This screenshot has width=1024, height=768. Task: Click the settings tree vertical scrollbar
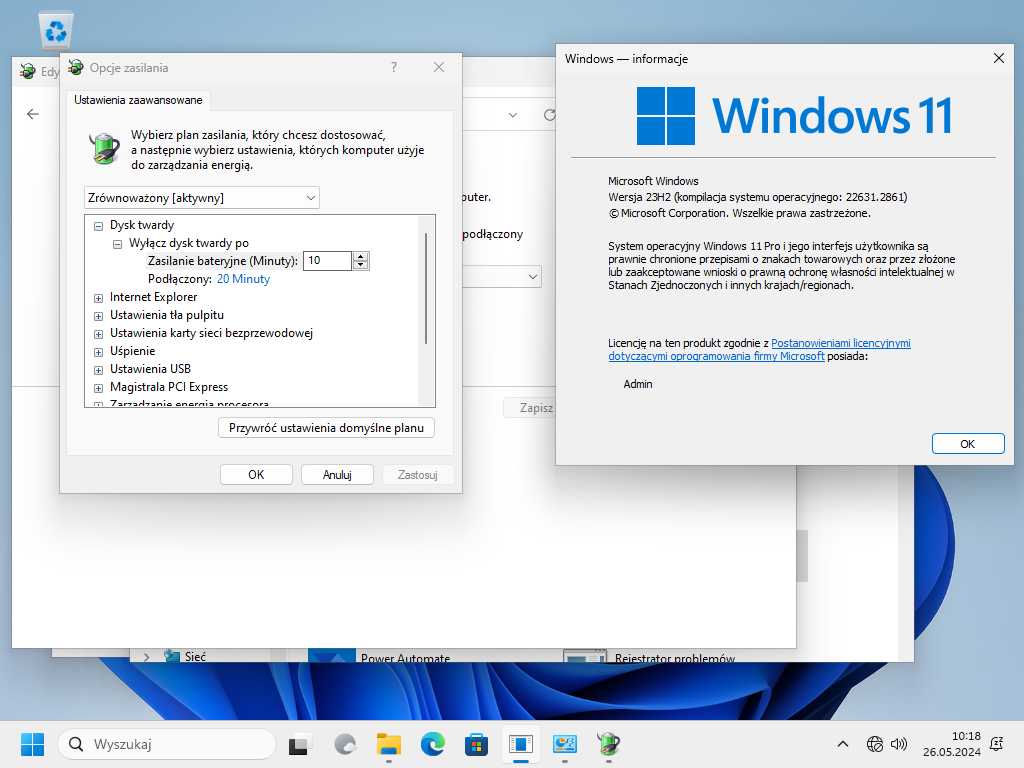(x=426, y=287)
